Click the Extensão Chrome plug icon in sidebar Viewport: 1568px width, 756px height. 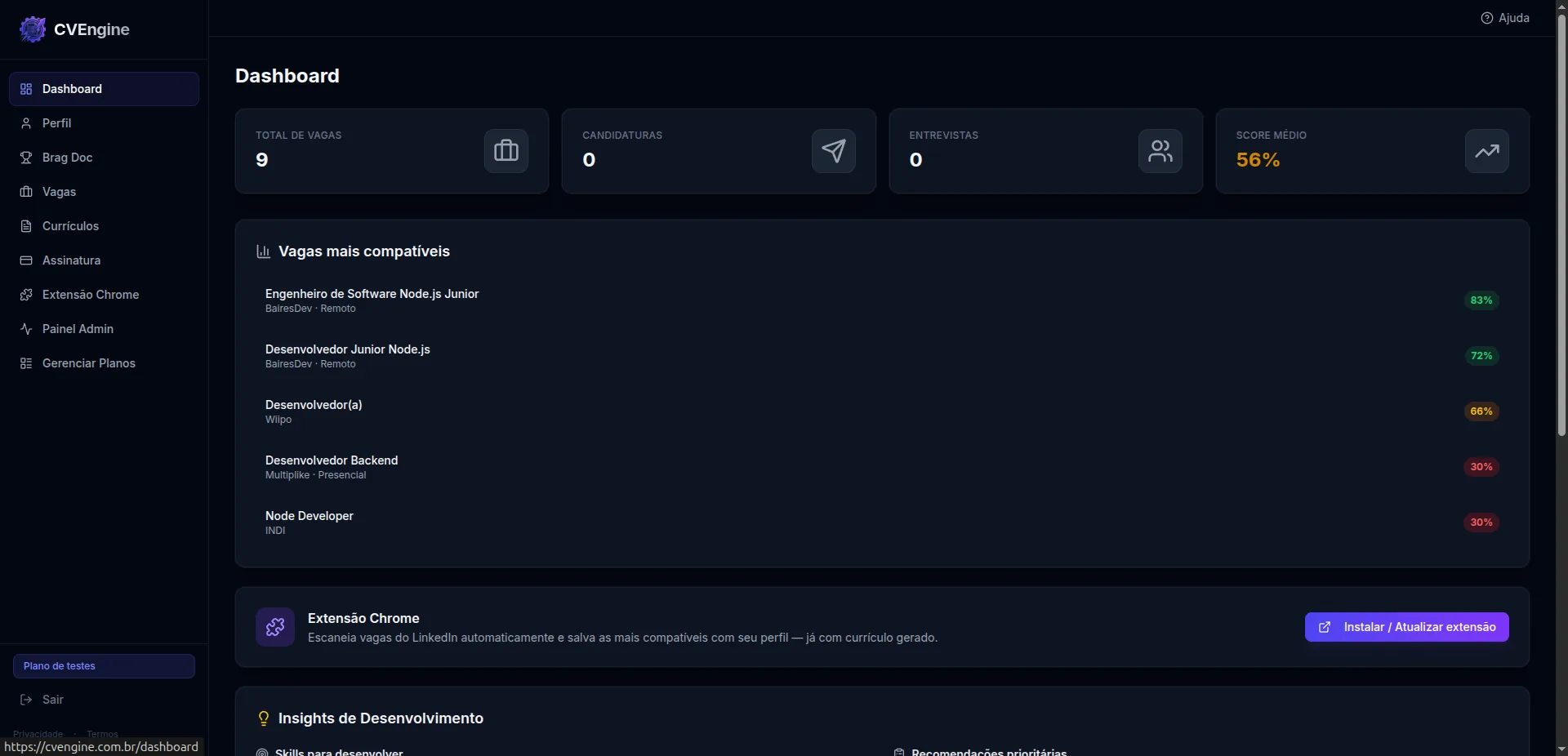pos(25,295)
